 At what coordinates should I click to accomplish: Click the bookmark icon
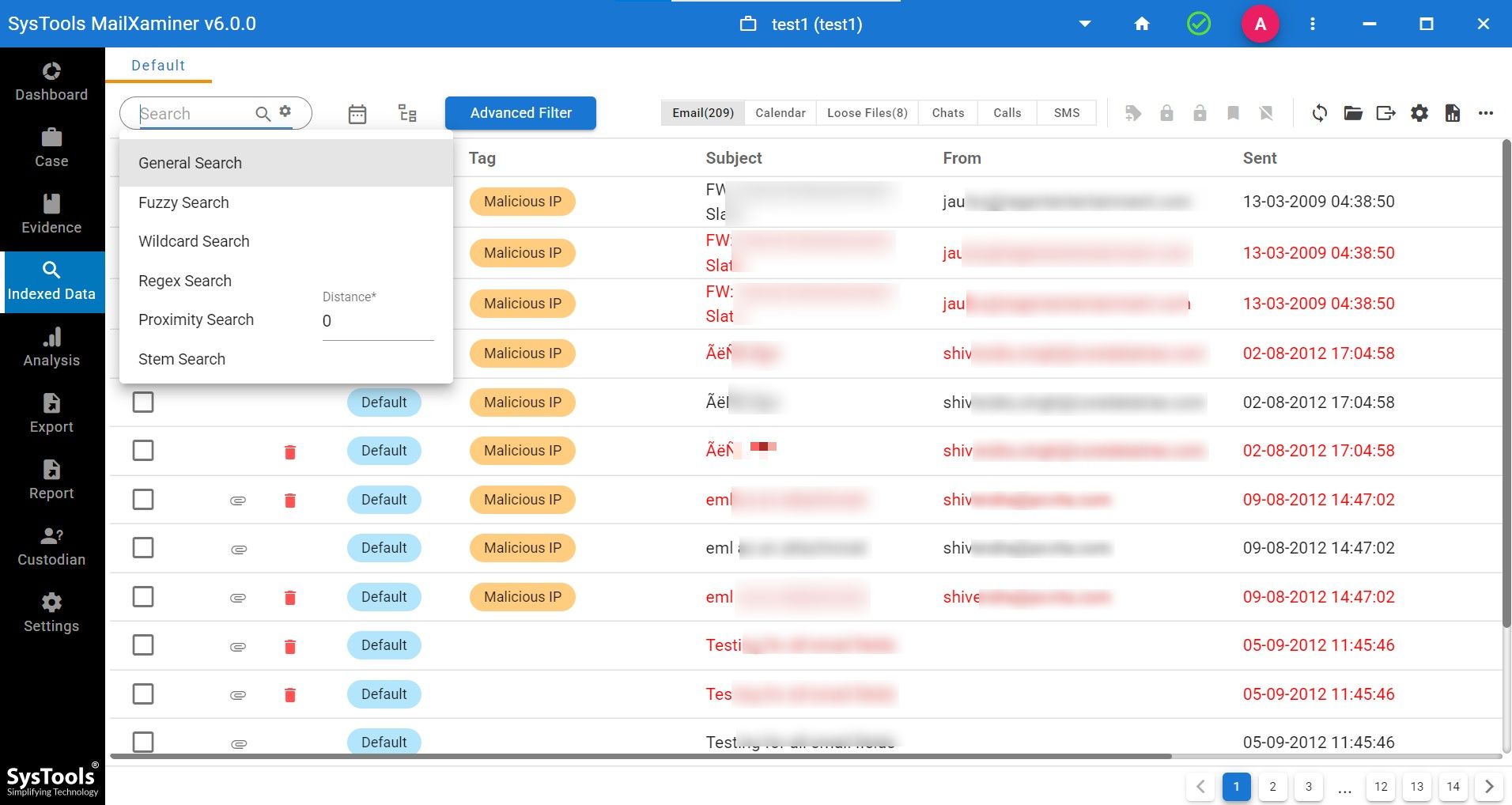click(1233, 113)
